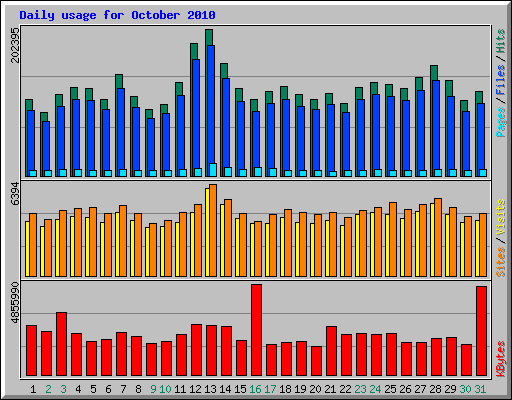Click the orange Visits bar for day 1
512x400 pixels.
pyautogui.click(x=33, y=245)
